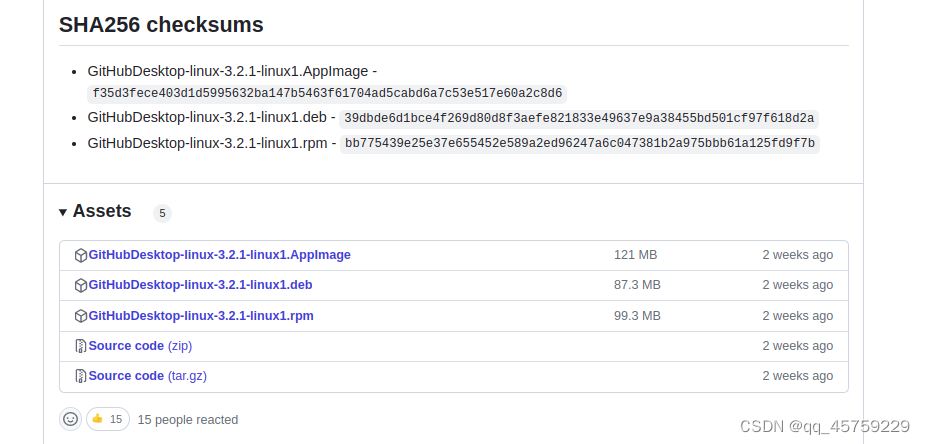Open GitHubDesktop-linux-3.2.1-linux1.AppImage download link
The height and width of the screenshot is (444, 925).
(219, 255)
